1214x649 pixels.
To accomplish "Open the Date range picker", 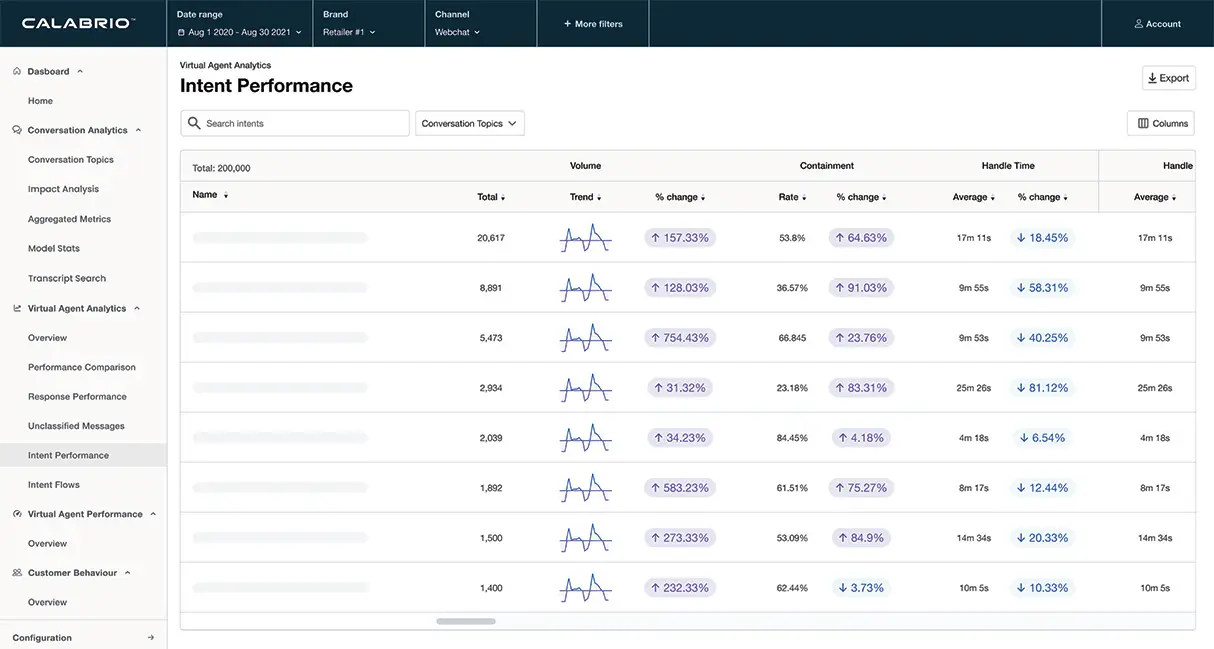I will click(x=239, y=32).
